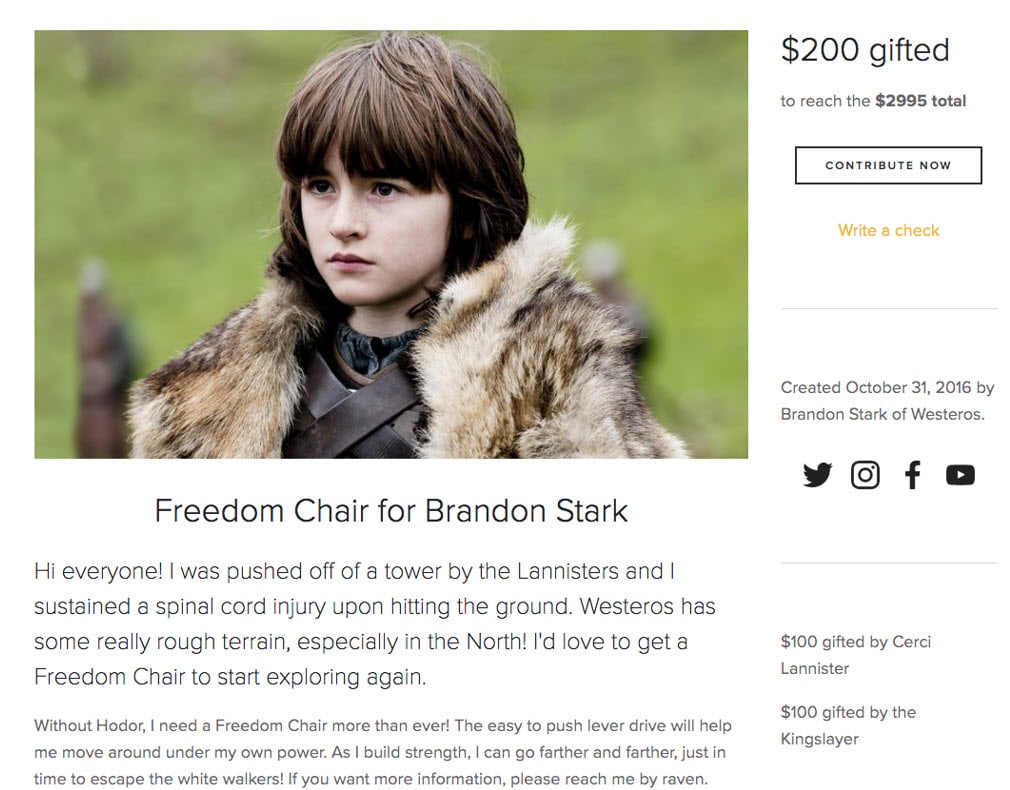Viewport: 1010px width, 790px height.
Task: Open the Instagram icon link
Action: 864,475
